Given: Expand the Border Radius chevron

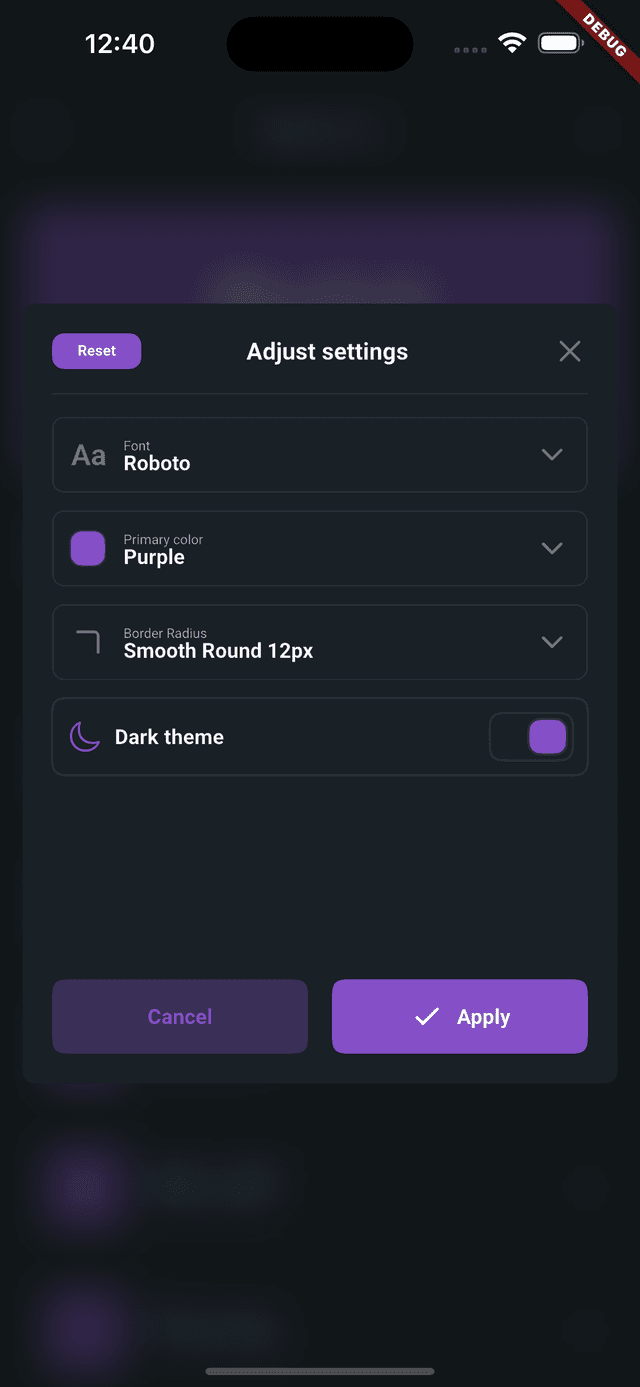Looking at the screenshot, I should click(552, 642).
